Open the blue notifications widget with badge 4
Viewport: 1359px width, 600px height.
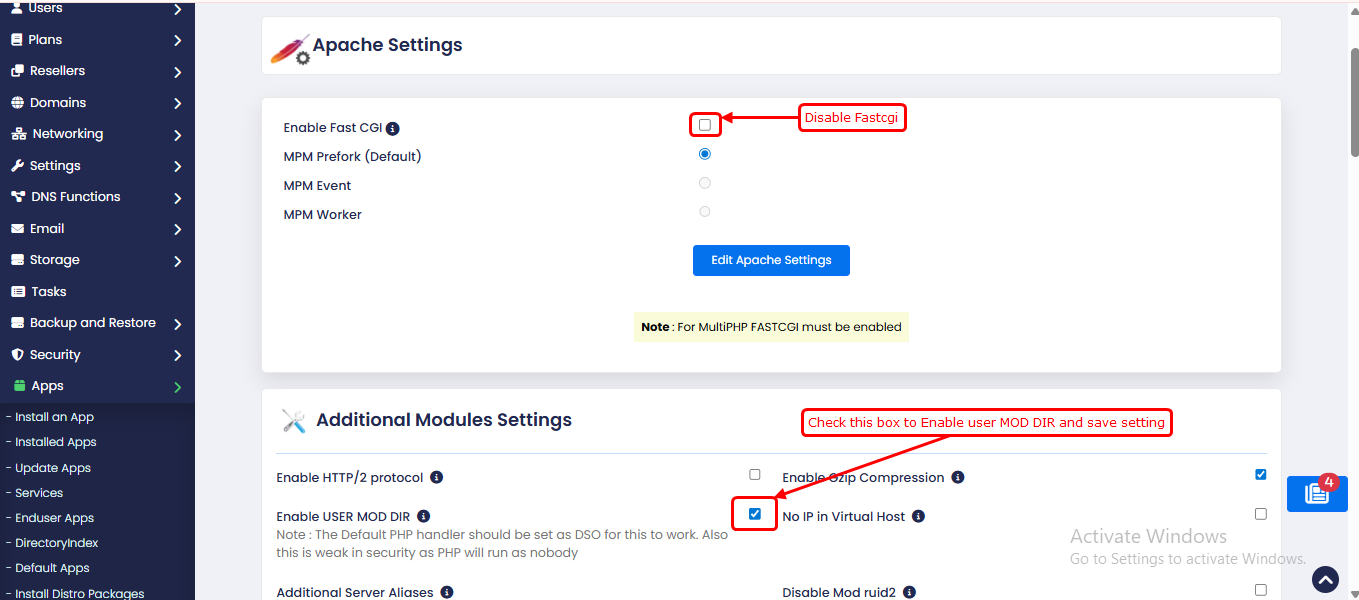(x=1316, y=493)
